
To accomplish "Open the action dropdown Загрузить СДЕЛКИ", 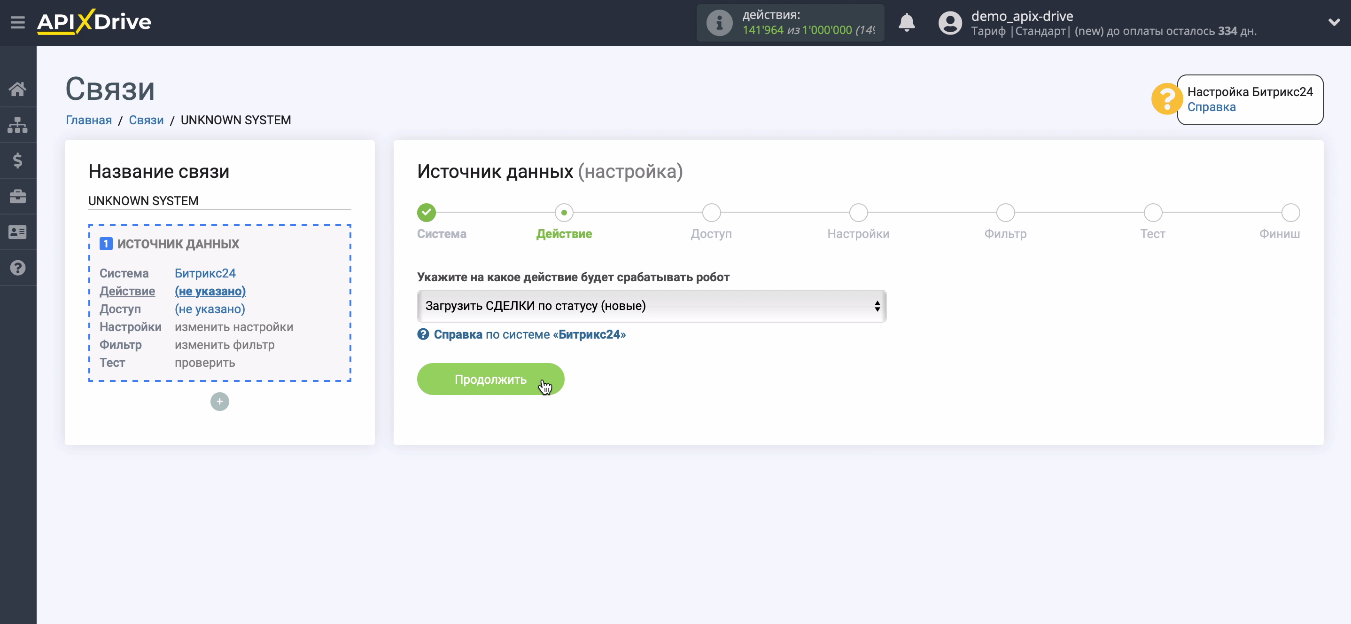I will (652, 306).
